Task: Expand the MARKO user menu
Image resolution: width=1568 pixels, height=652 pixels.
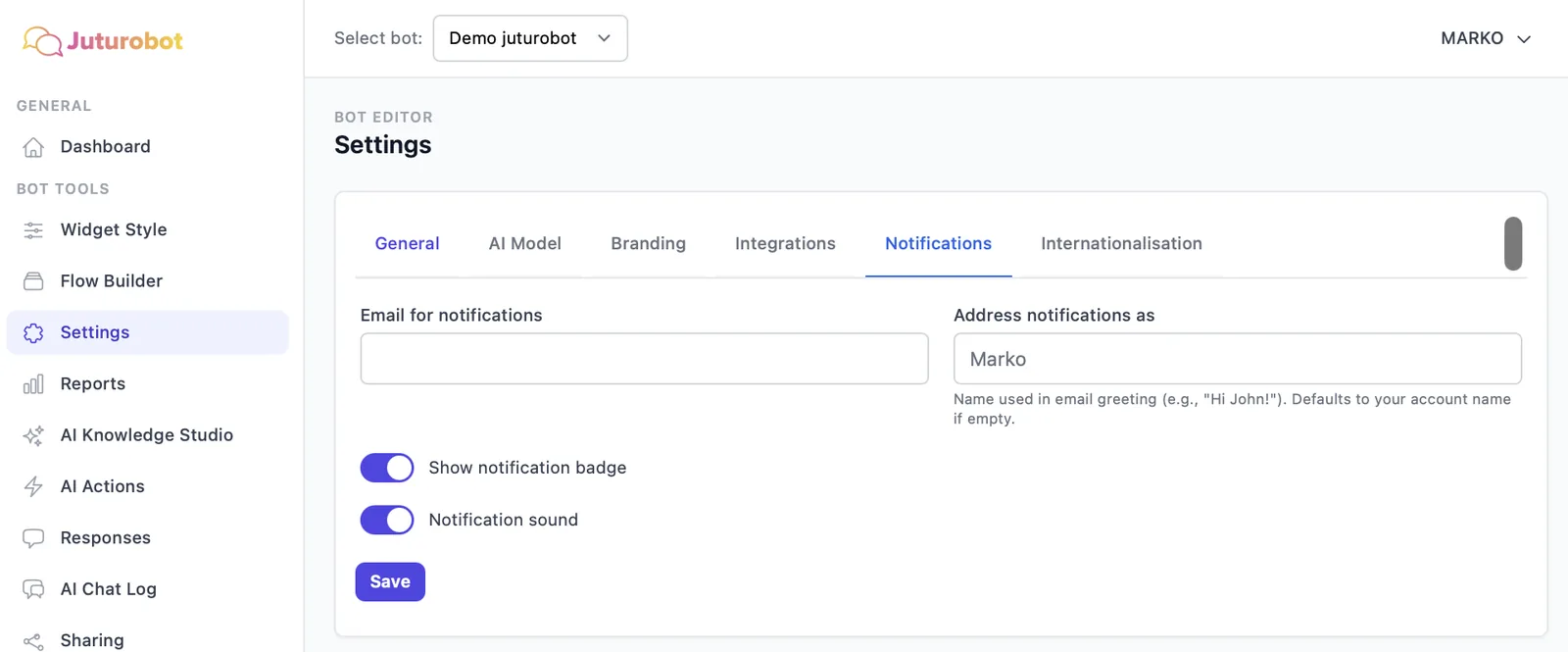Action: click(x=1486, y=38)
